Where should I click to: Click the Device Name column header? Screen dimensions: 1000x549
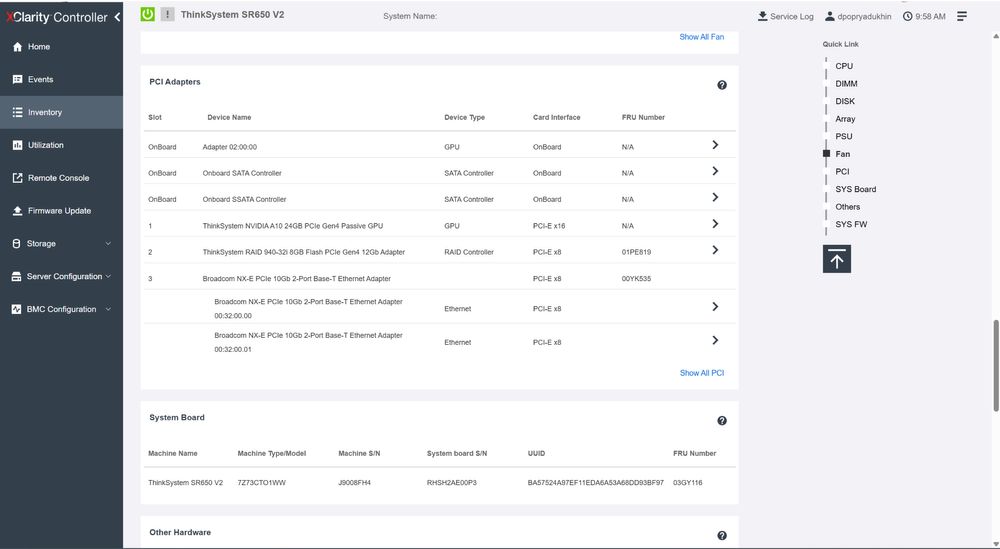[x=229, y=117]
